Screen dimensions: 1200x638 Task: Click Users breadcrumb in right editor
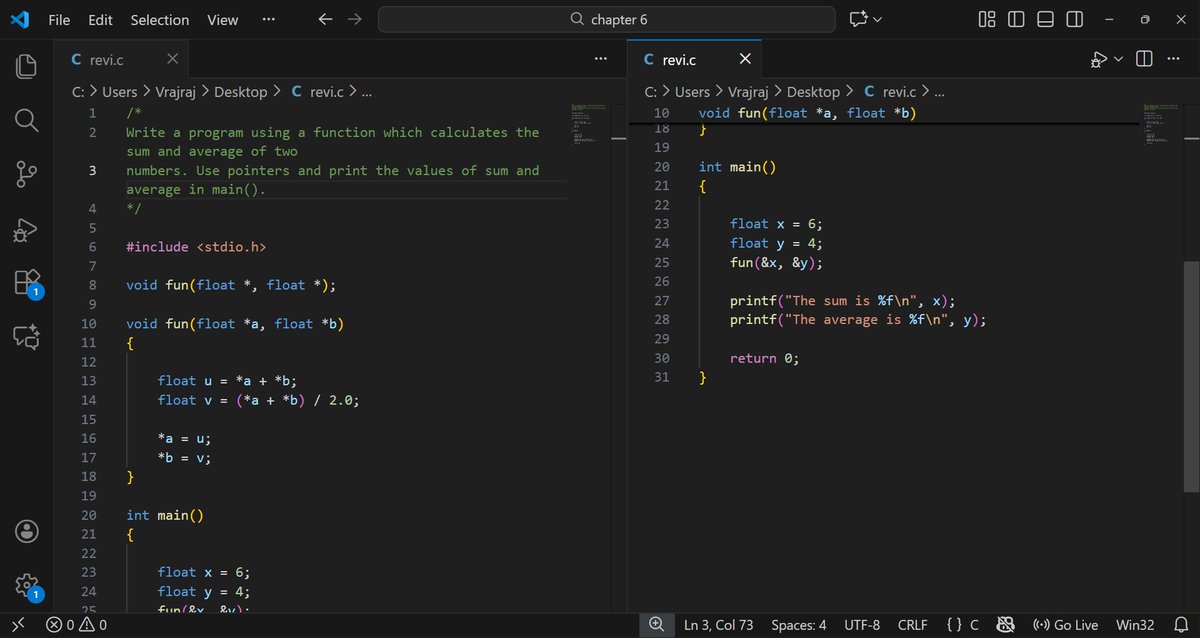[x=692, y=92]
